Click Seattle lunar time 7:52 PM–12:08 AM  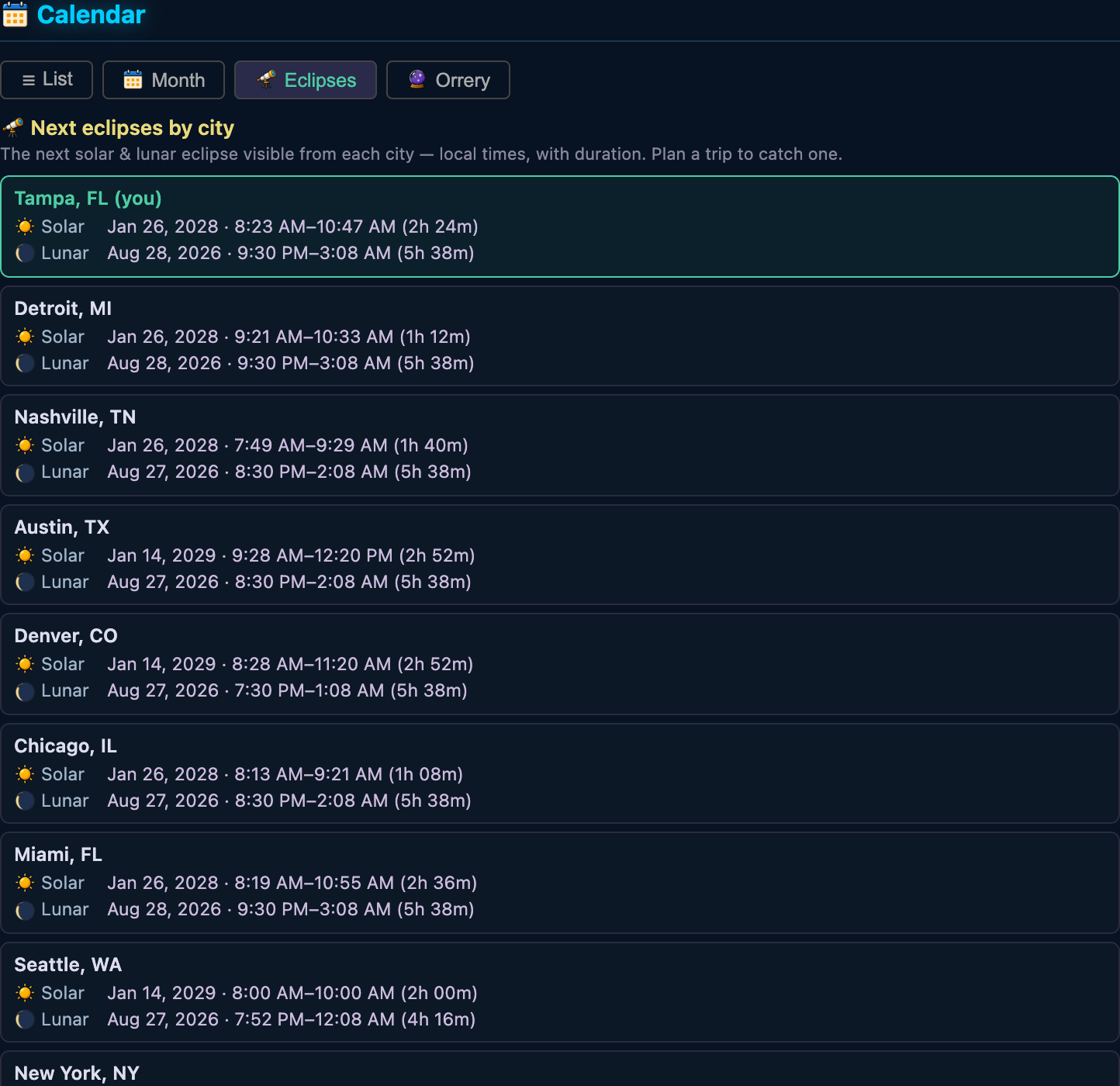coord(315,1019)
